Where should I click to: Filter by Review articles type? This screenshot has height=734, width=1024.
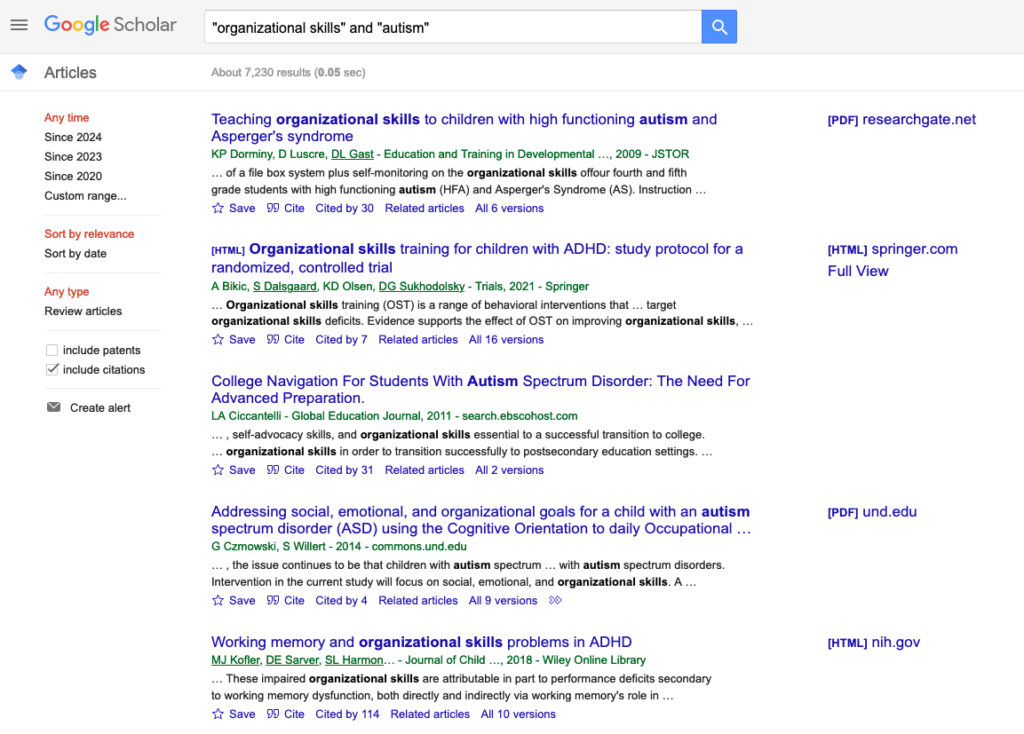pyautogui.click(x=83, y=312)
